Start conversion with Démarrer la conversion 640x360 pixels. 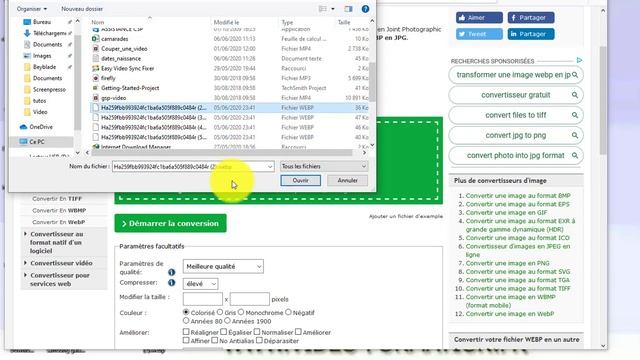pyautogui.click(x=170, y=224)
